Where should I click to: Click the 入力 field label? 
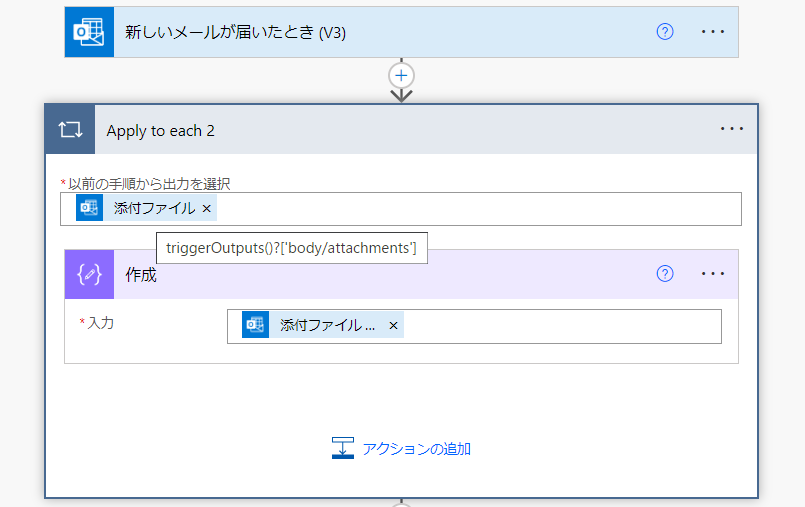(x=100, y=323)
